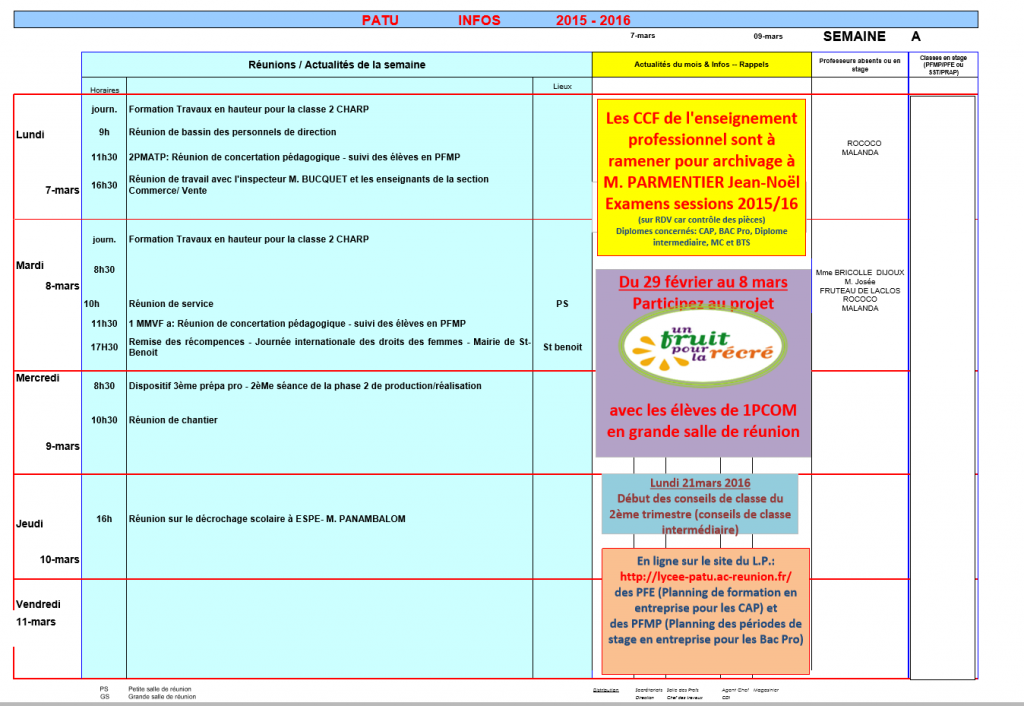The image size is (1024, 706).
Task: Click the 'PS' location cell for Mardi 10h
Action: pyautogui.click(x=562, y=303)
